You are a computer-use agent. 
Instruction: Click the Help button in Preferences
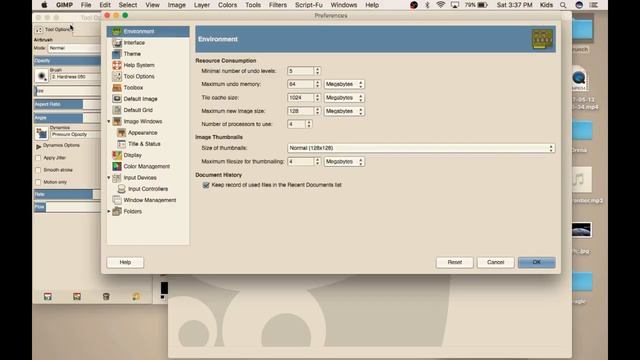[x=125, y=262]
